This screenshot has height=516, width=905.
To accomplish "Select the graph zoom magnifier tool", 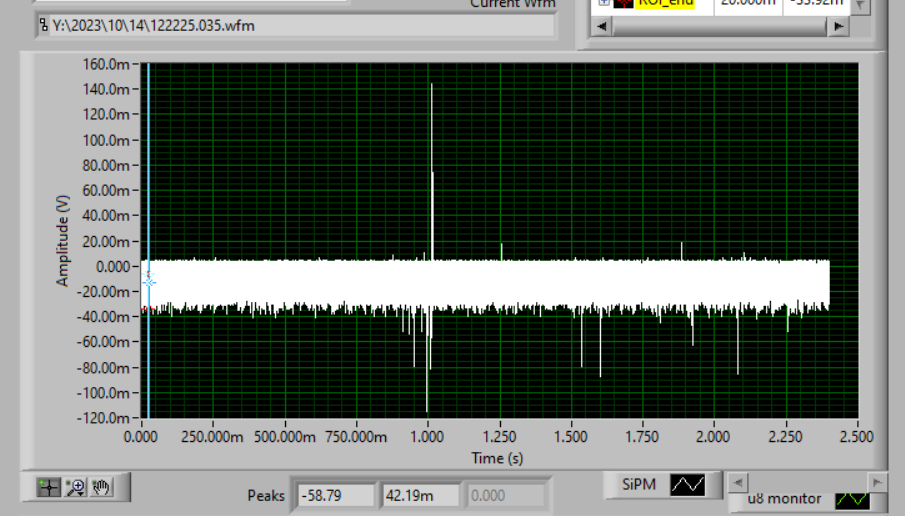I will point(76,487).
